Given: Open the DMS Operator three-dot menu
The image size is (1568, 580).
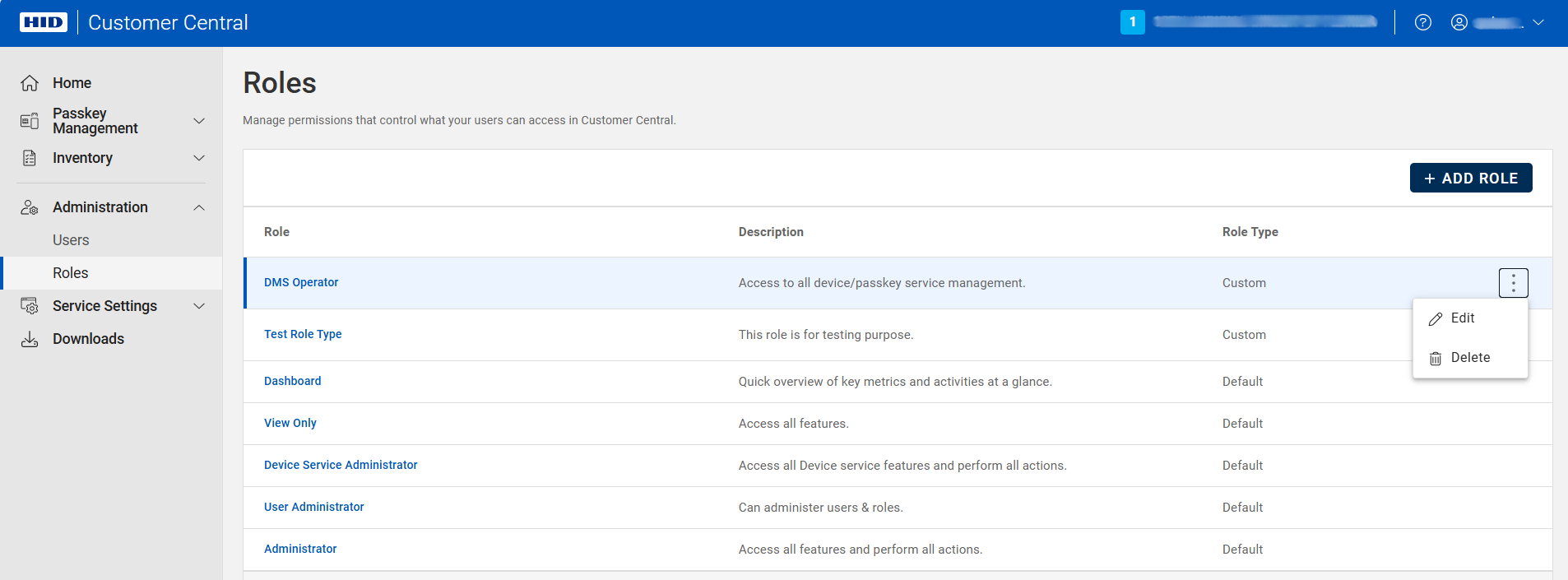Looking at the screenshot, I should [1514, 283].
